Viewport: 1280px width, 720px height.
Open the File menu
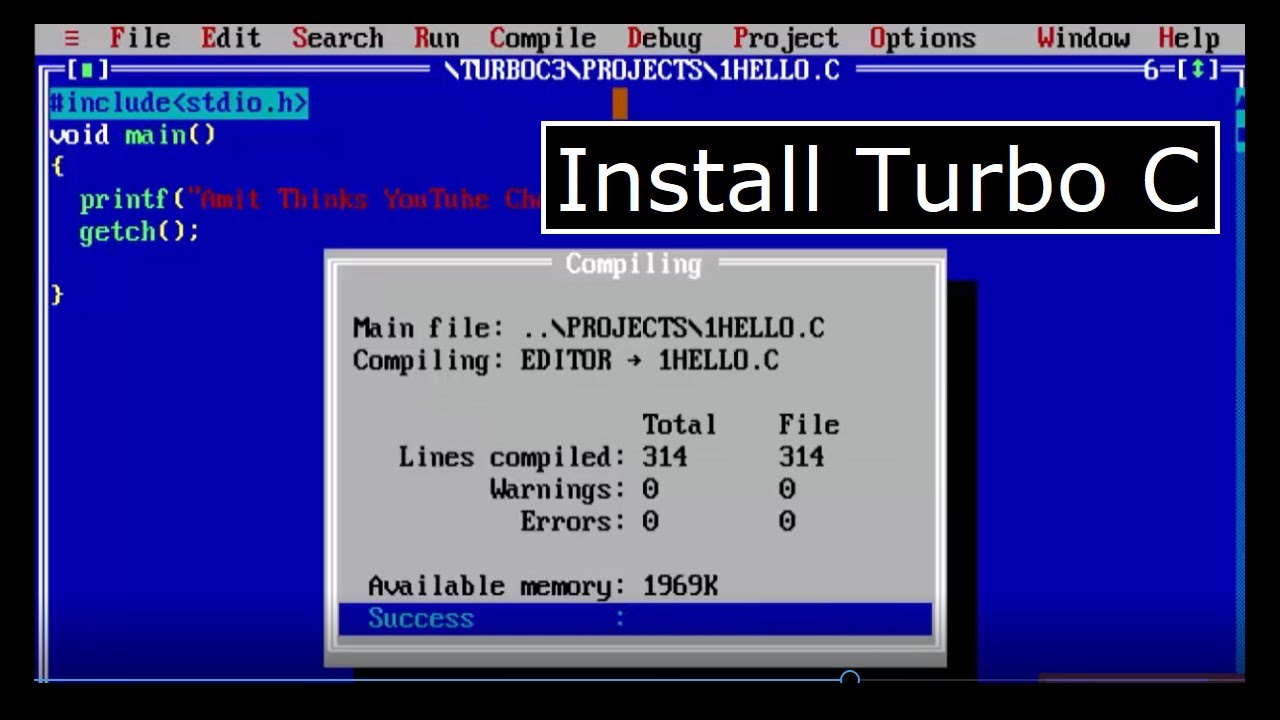(140, 39)
